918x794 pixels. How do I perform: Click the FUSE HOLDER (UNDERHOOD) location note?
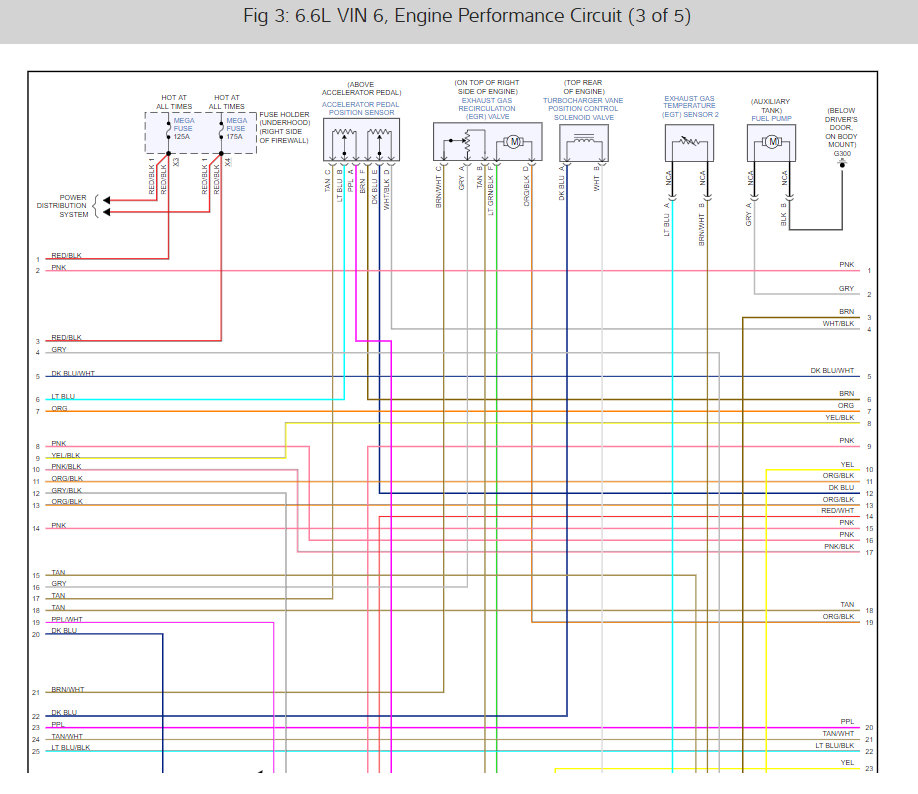[x=285, y=127]
